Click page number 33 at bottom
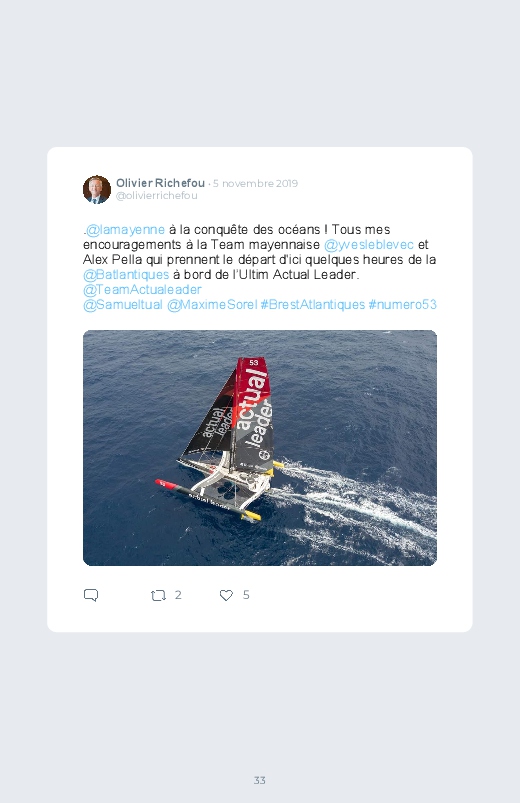Viewport: 520px width, 803px height. [x=260, y=780]
